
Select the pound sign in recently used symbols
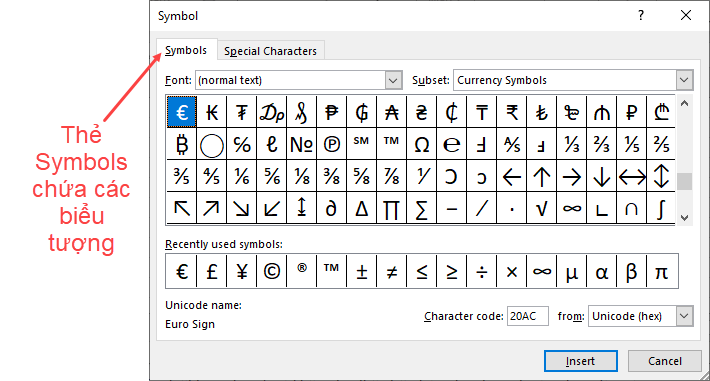[x=211, y=271]
